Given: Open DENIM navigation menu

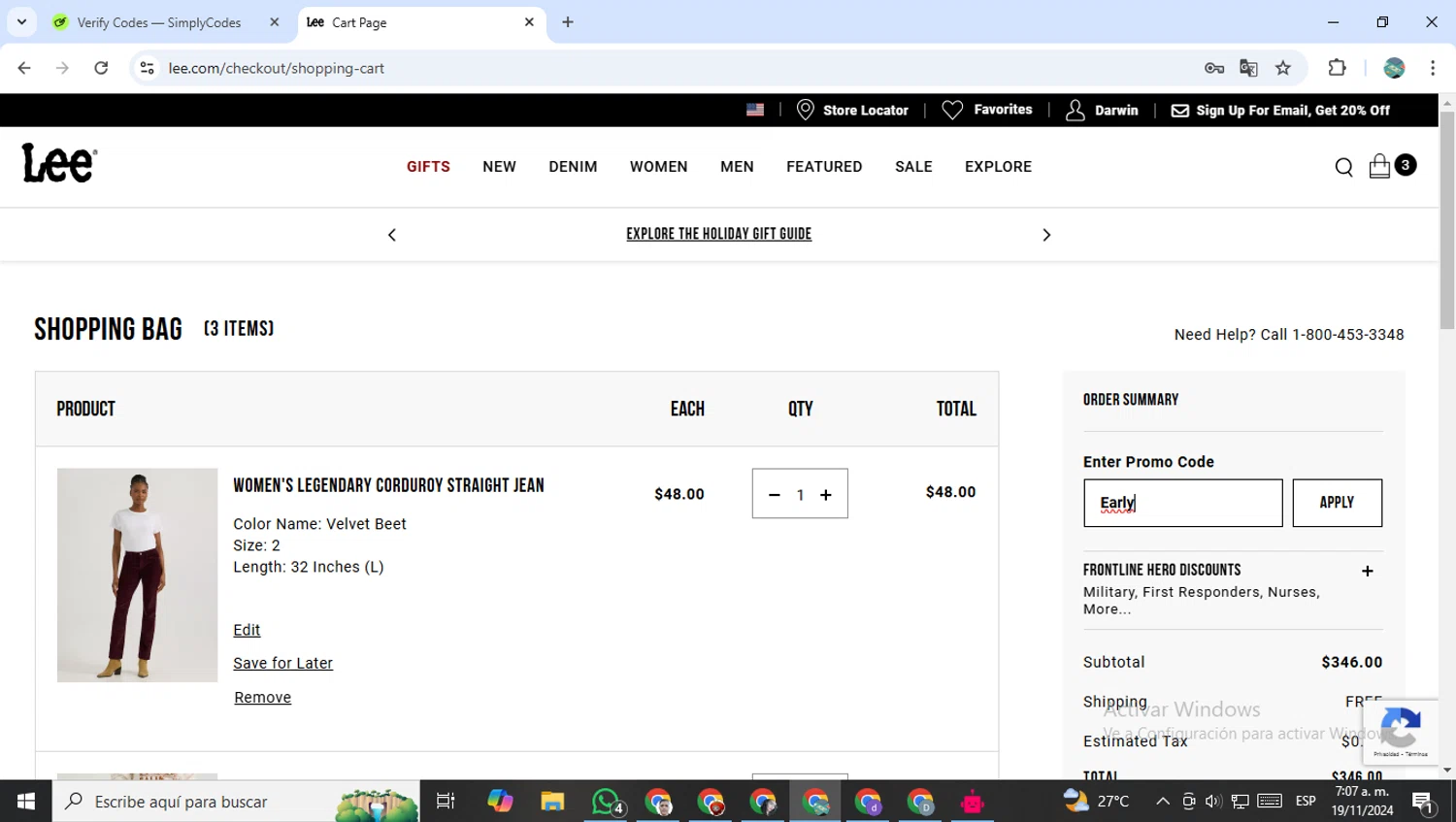Looking at the screenshot, I should 573,167.
